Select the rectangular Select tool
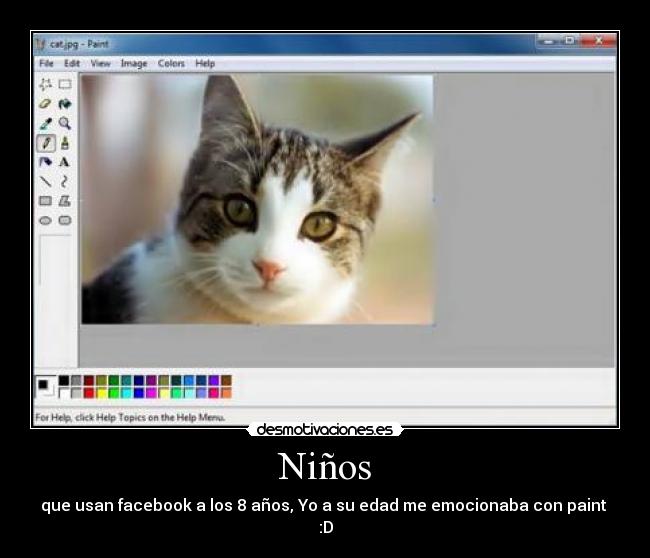The width and height of the screenshot is (650, 558). [x=65, y=84]
